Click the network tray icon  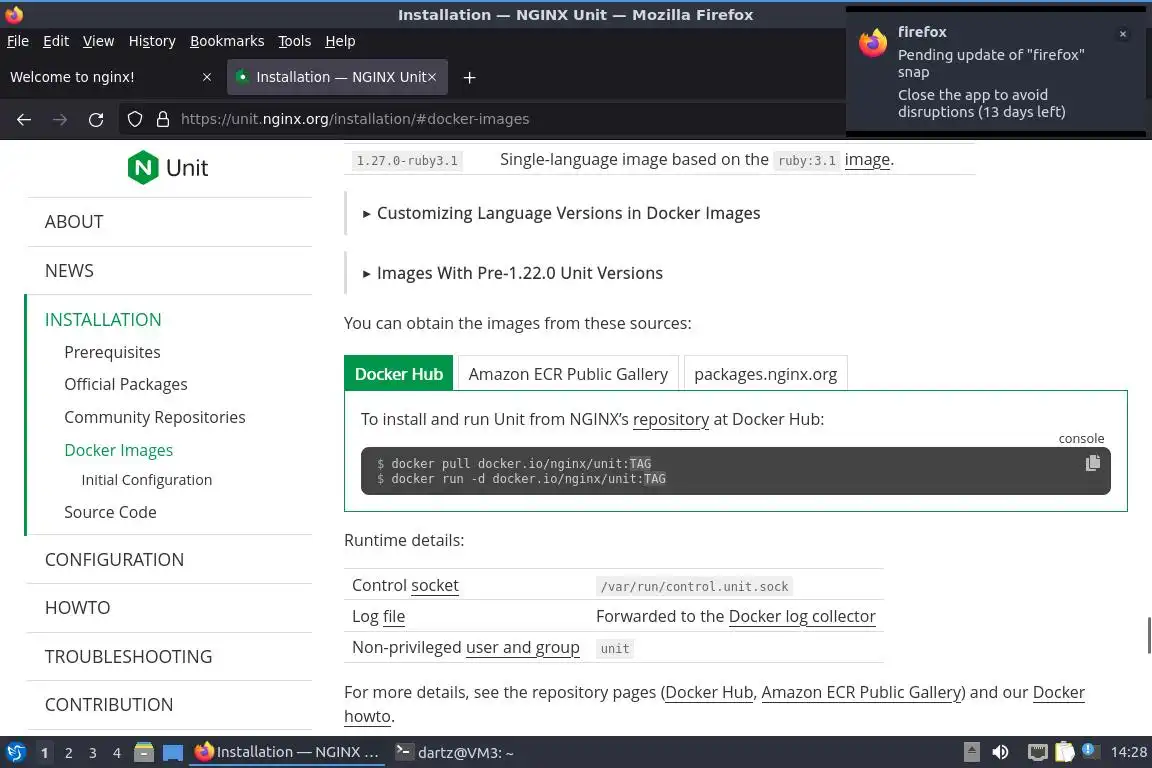[x=1037, y=752]
